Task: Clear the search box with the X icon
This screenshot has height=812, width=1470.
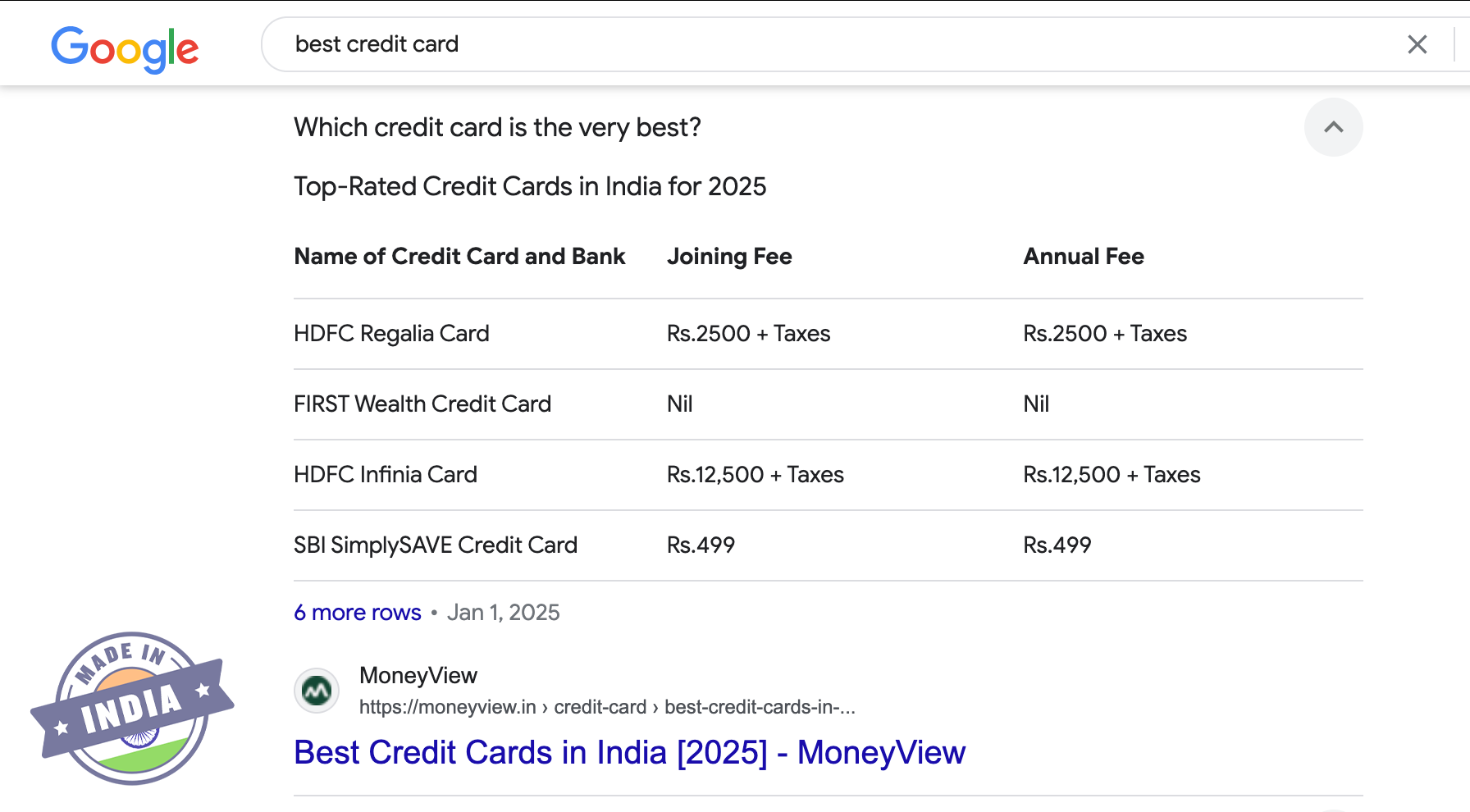Action: pyautogui.click(x=1417, y=44)
